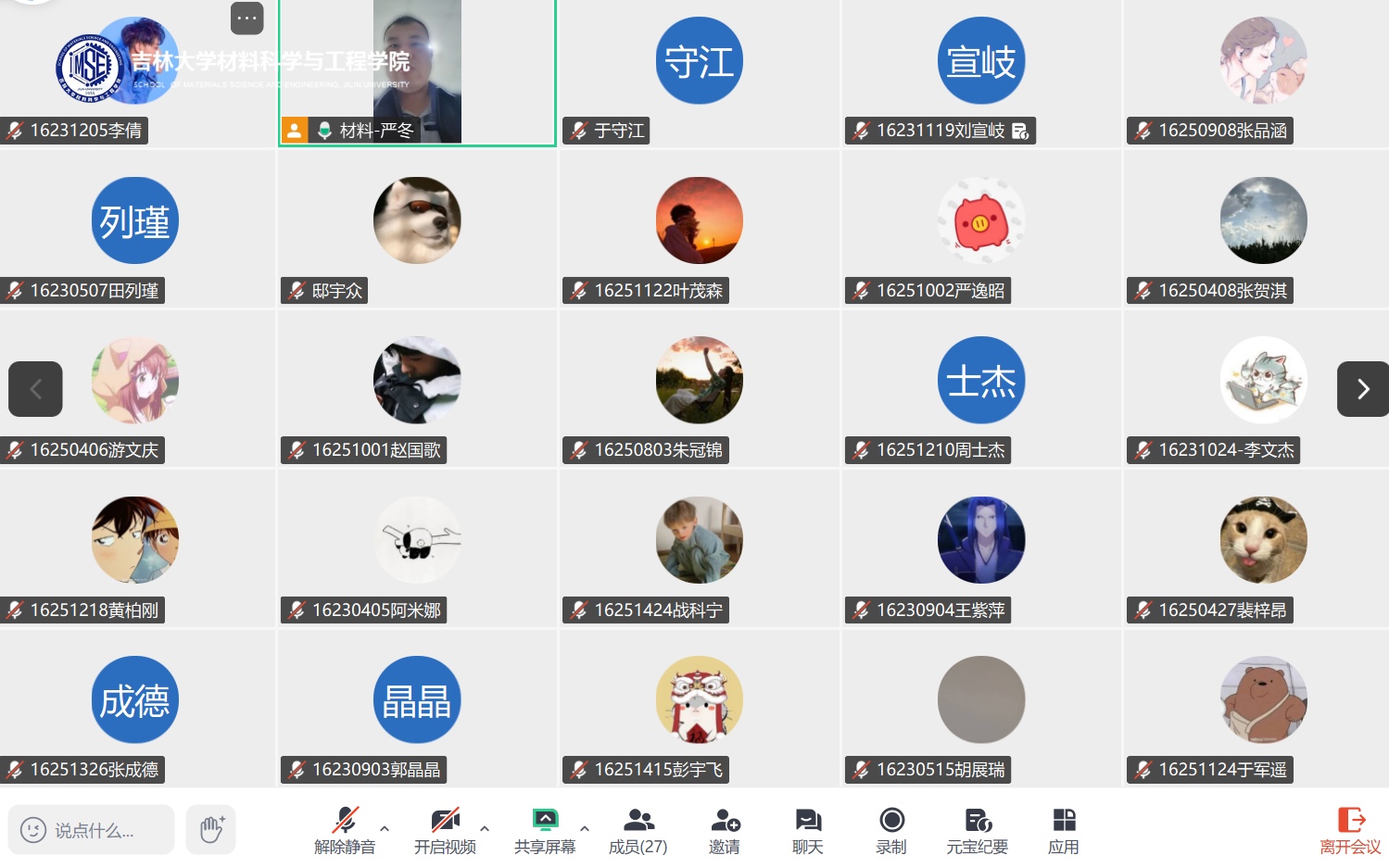Open the 邀请 invite icon
The image size is (1389, 868).
point(725,830)
